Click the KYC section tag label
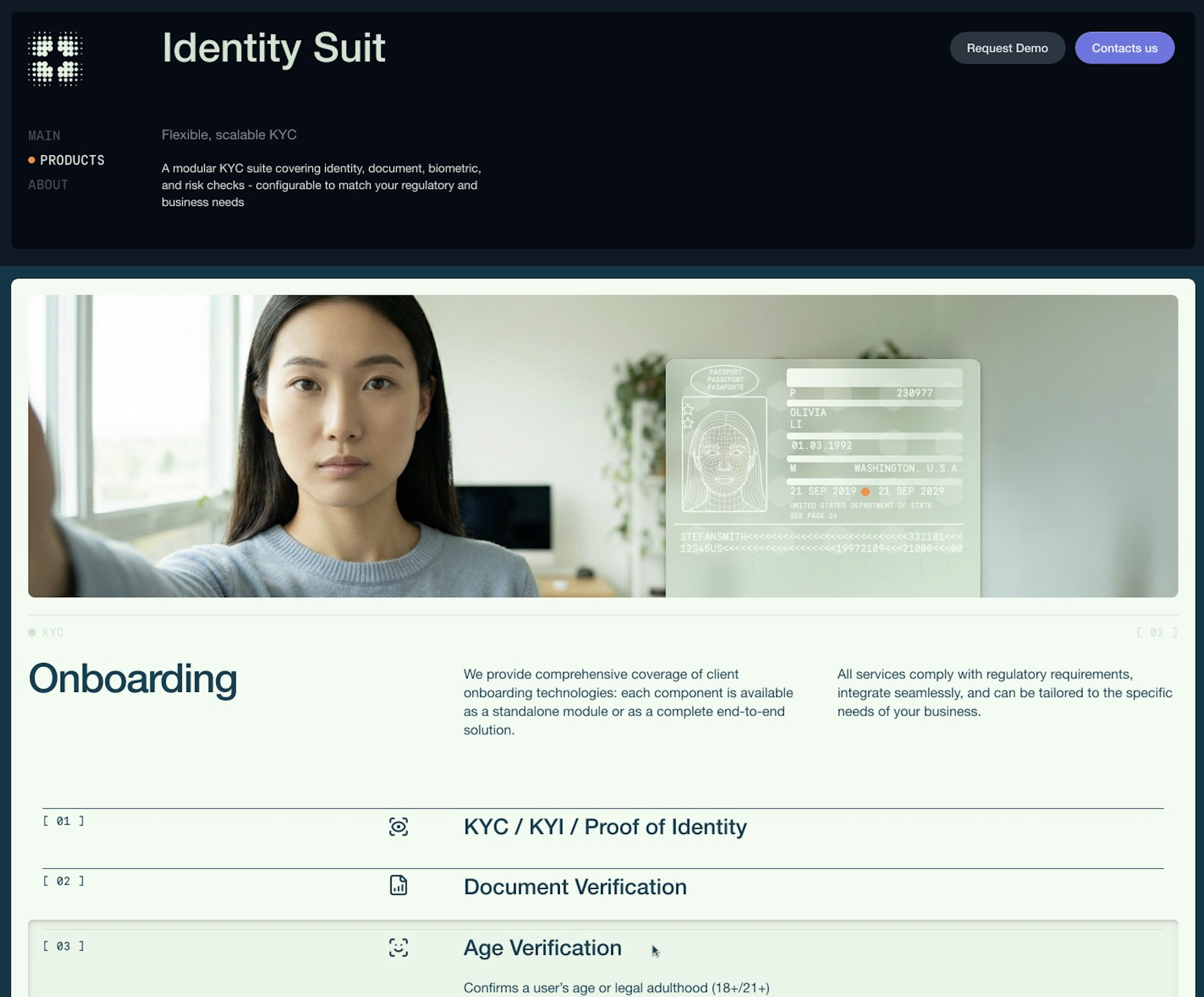This screenshot has height=997, width=1204. pyautogui.click(x=53, y=632)
